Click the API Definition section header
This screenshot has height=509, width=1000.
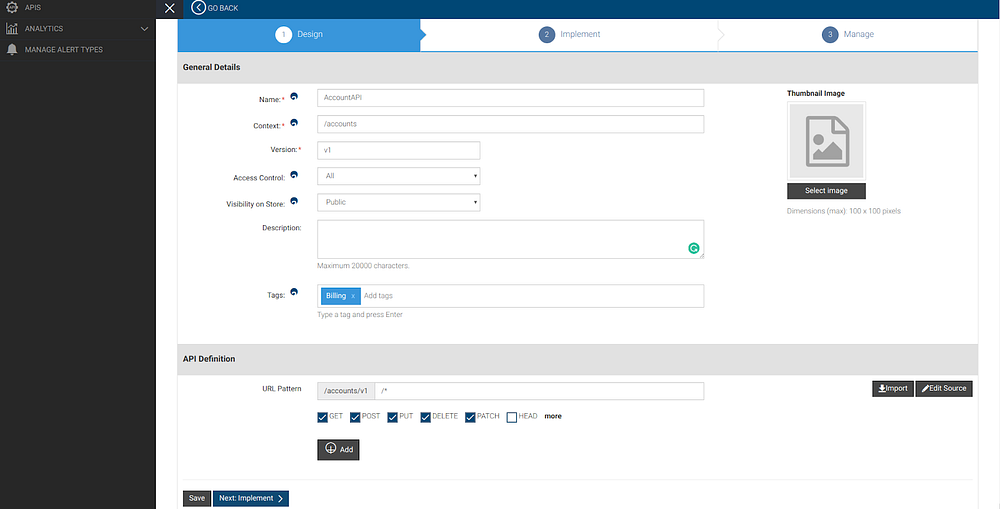click(209, 359)
